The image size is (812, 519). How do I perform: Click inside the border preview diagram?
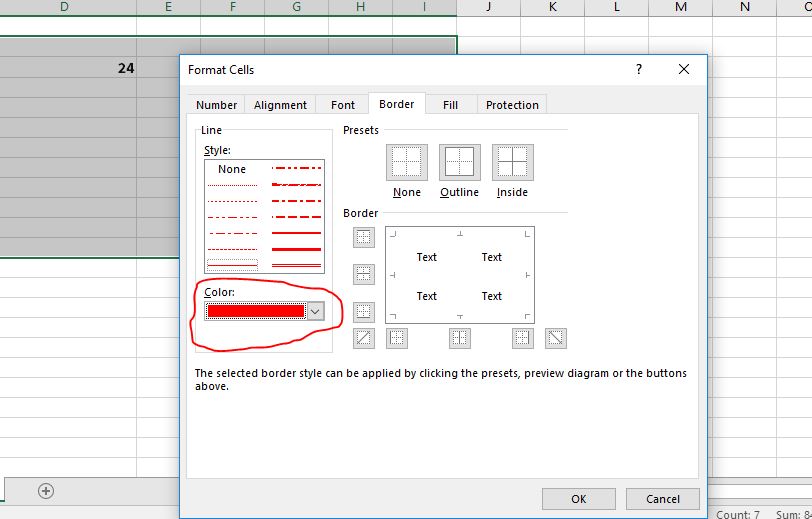[460, 275]
